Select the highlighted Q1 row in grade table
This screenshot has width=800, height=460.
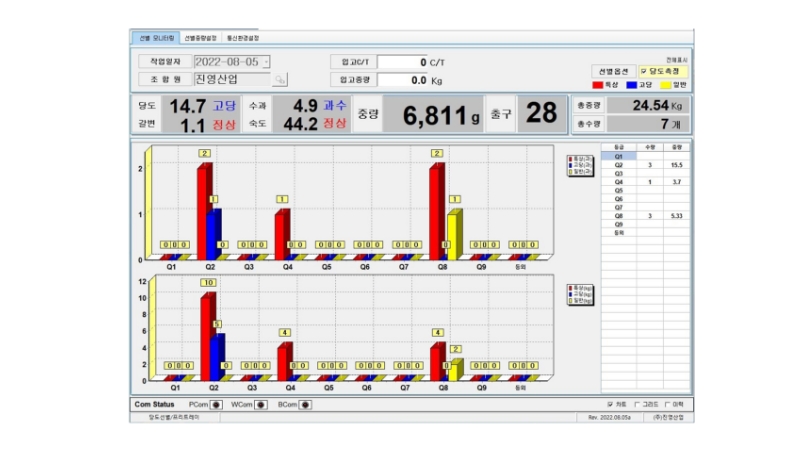(x=618, y=157)
